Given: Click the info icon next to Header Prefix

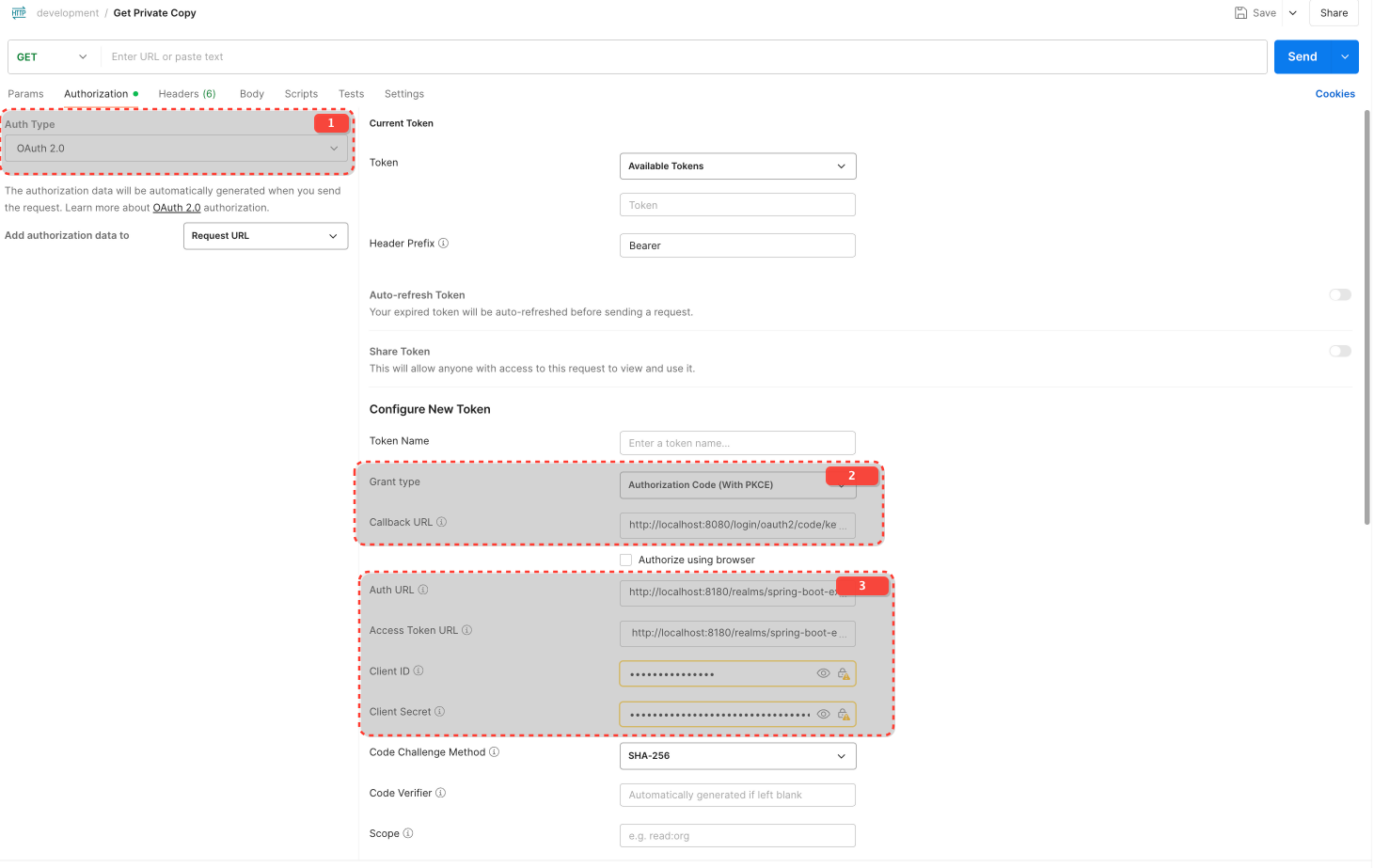Looking at the screenshot, I should point(442,243).
